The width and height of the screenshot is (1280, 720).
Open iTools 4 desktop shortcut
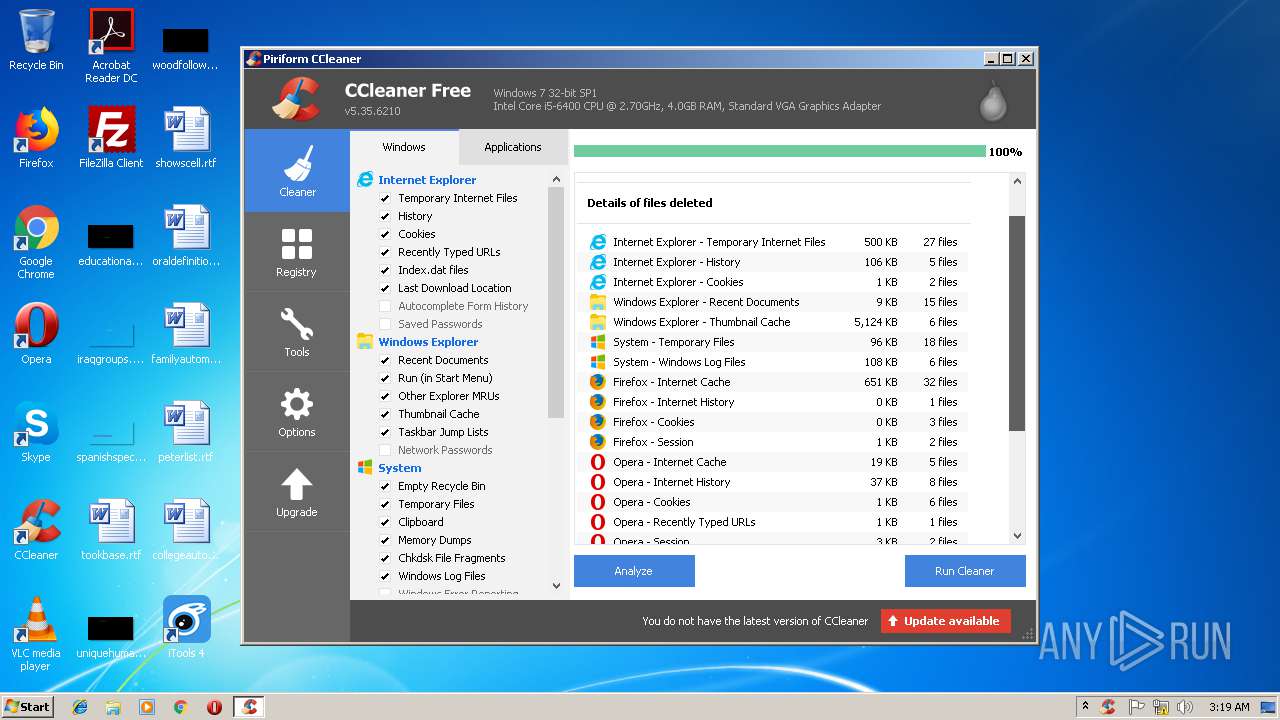pos(186,628)
